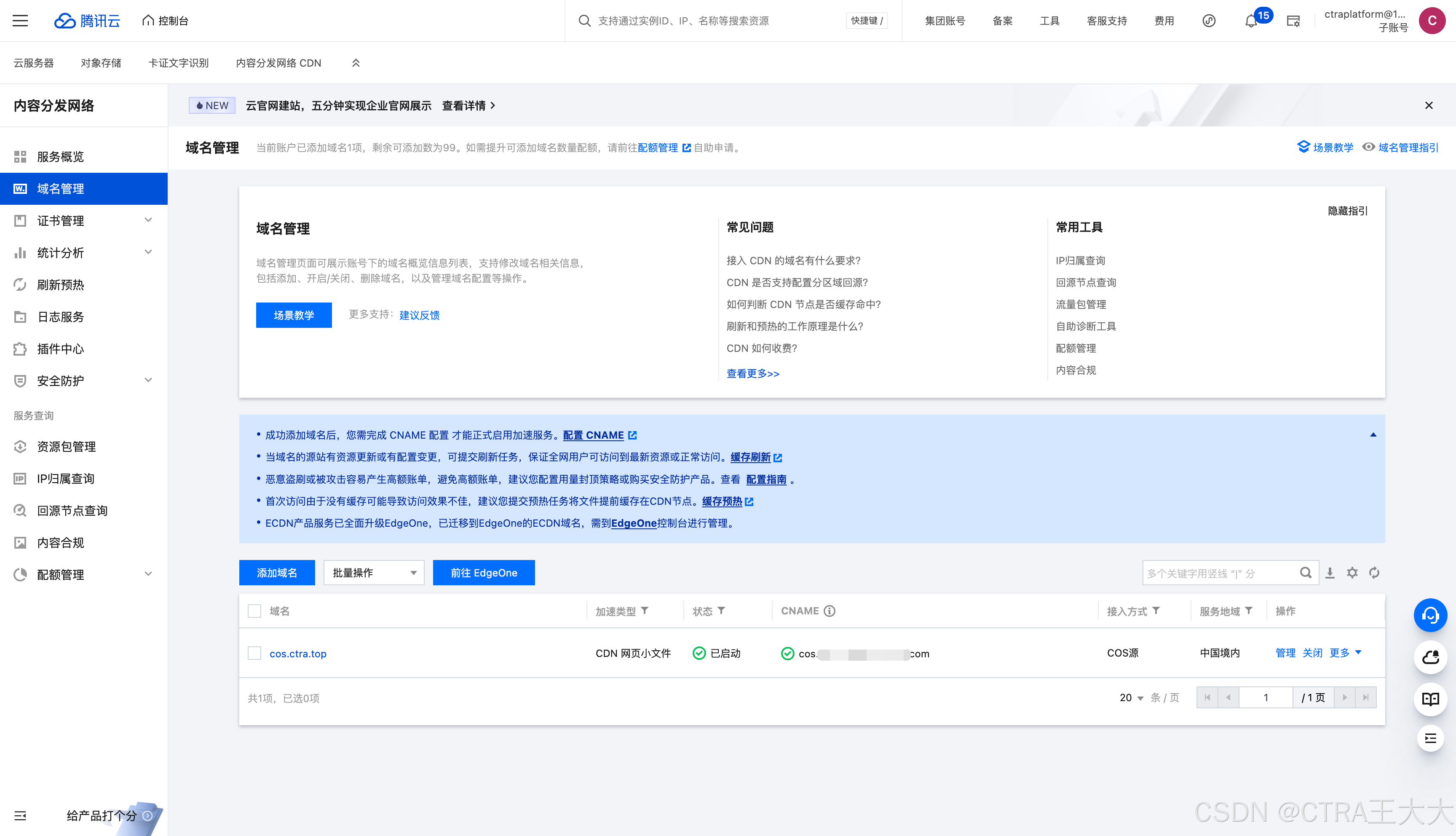Collapse the blue tips panel
This screenshot has width=1456, height=836.
click(x=1373, y=435)
